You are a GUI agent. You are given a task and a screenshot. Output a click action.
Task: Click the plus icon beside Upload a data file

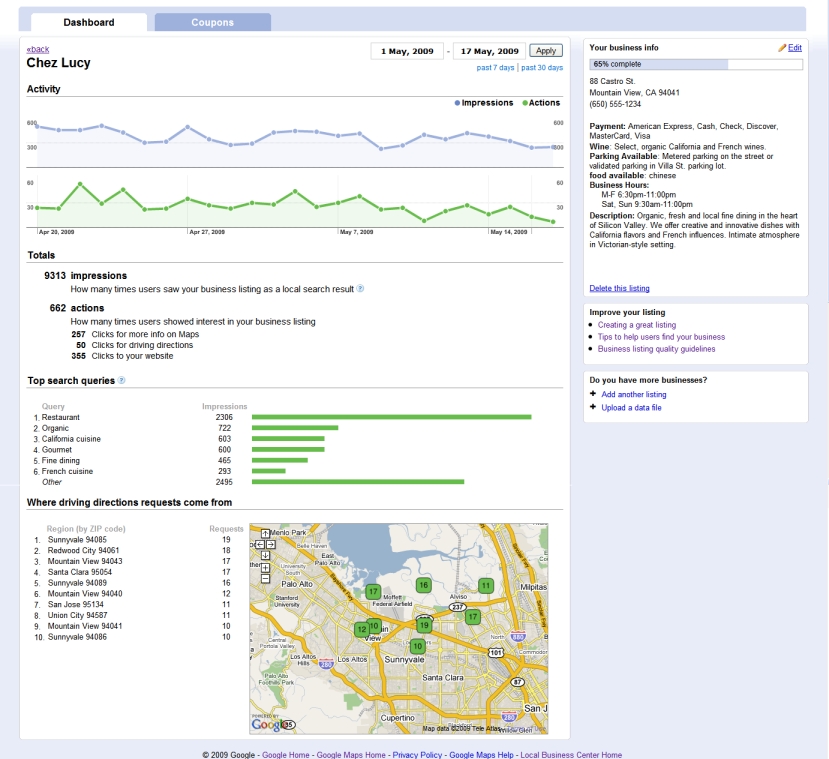coord(593,407)
